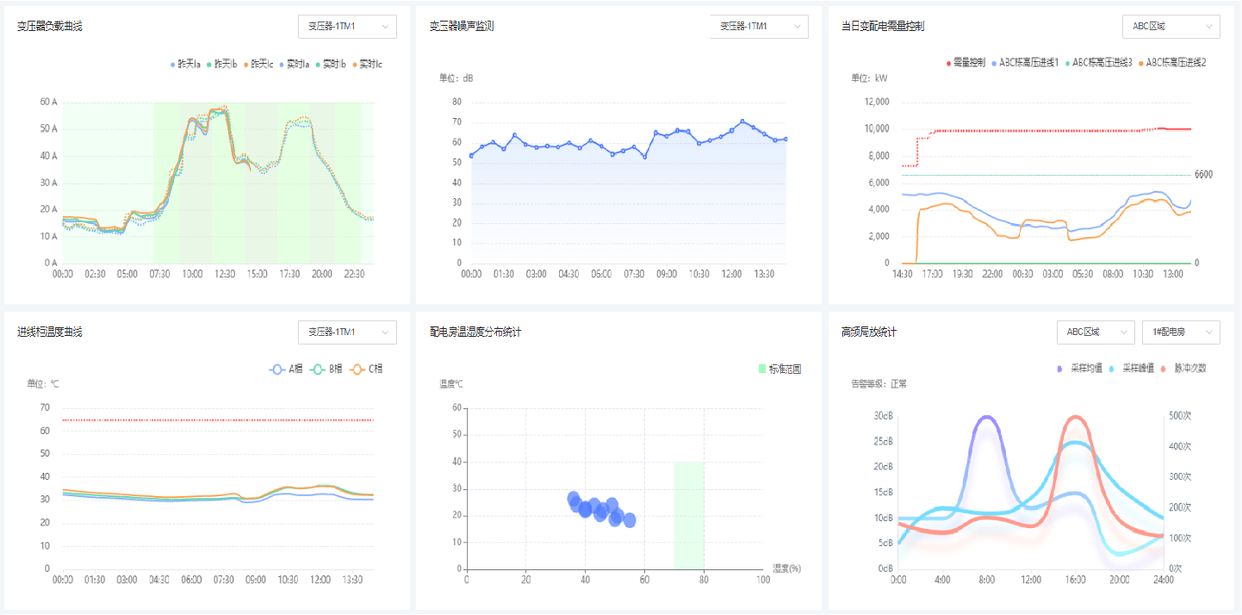Hide the ABC栋高压进线3 legend series

click(1098, 62)
